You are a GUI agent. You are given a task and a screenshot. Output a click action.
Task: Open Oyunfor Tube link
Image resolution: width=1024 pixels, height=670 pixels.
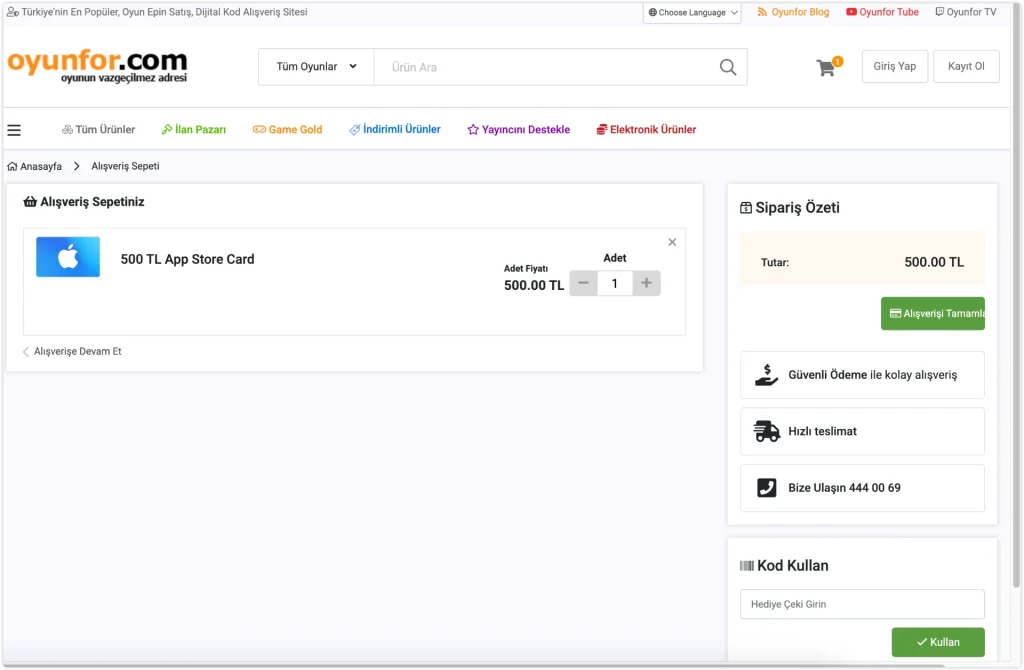pos(882,12)
